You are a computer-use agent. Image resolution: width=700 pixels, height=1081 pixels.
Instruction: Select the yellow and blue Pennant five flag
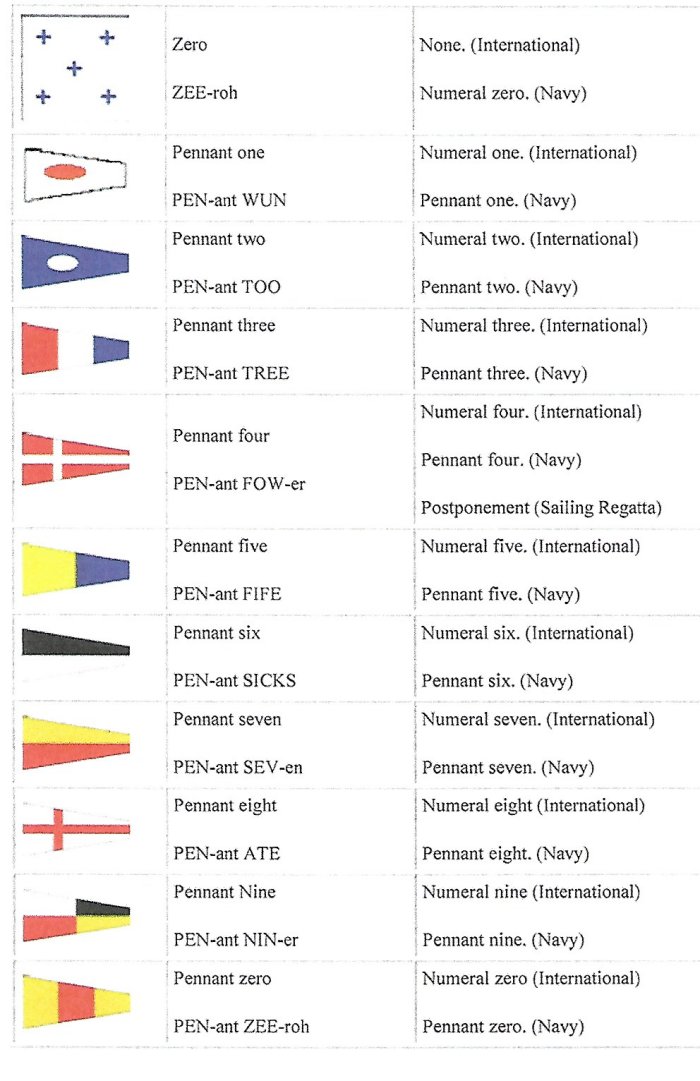pos(75,569)
